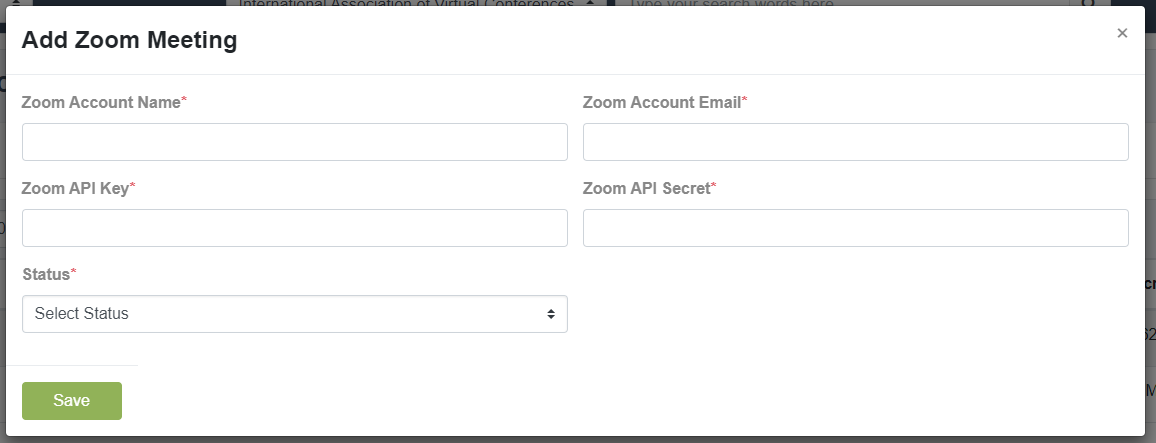Viewport: 1156px width, 443px height.
Task: Focus the Zoom Account Name text field
Action: pyautogui.click(x=295, y=142)
